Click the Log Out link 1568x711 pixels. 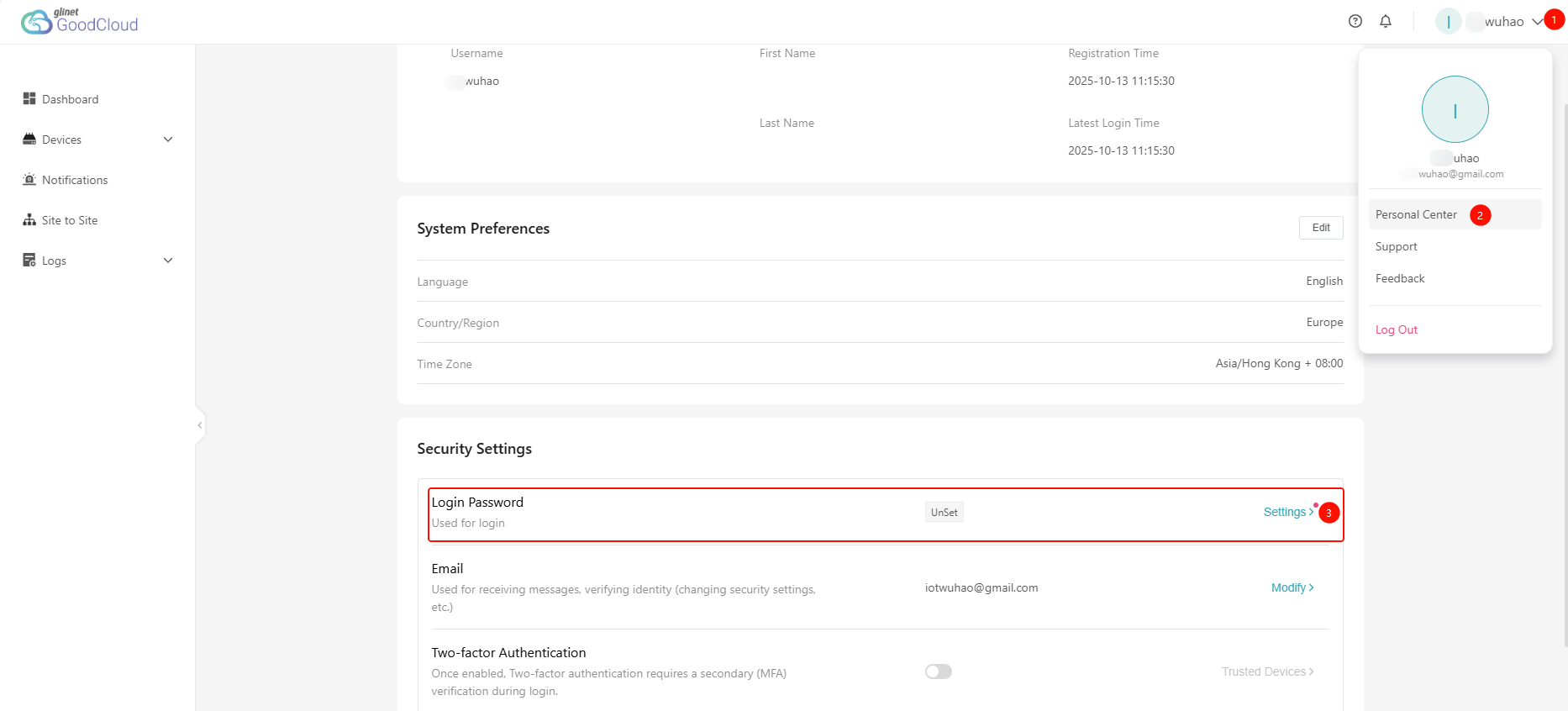(1396, 330)
